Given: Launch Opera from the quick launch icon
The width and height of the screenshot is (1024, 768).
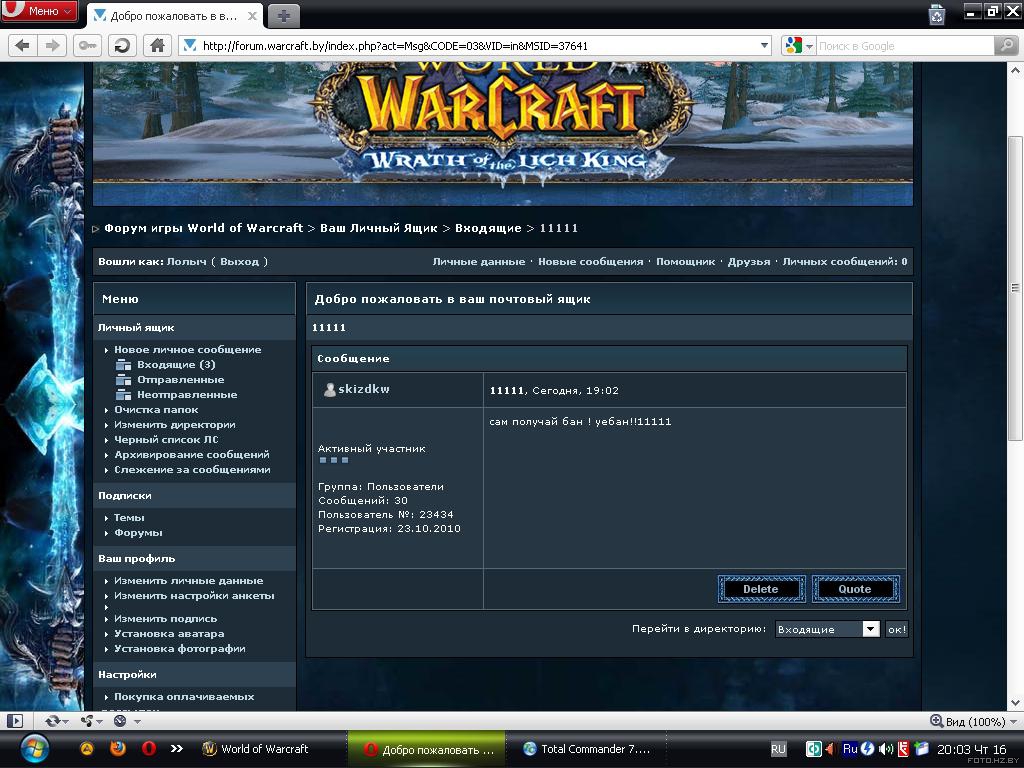Looking at the screenshot, I should point(149,748).
